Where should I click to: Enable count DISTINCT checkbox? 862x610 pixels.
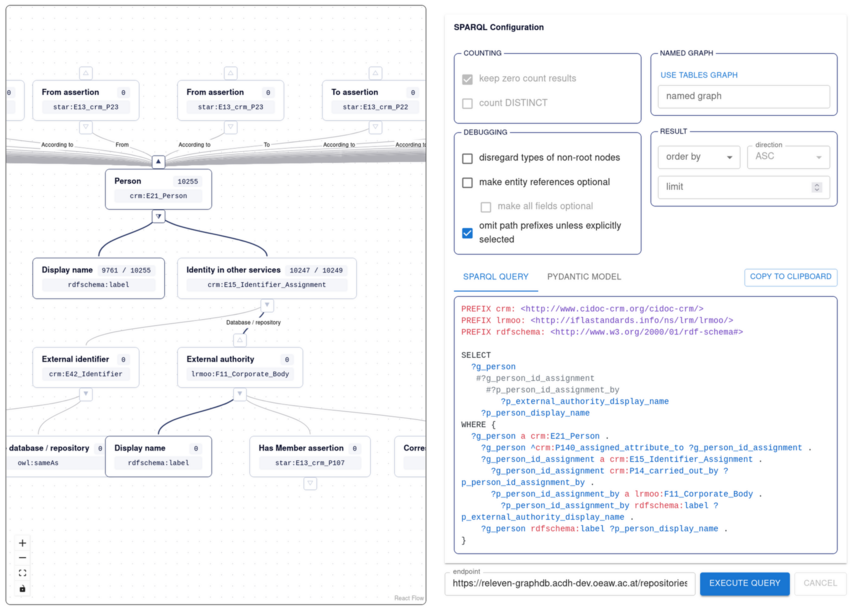click(467, 103)
